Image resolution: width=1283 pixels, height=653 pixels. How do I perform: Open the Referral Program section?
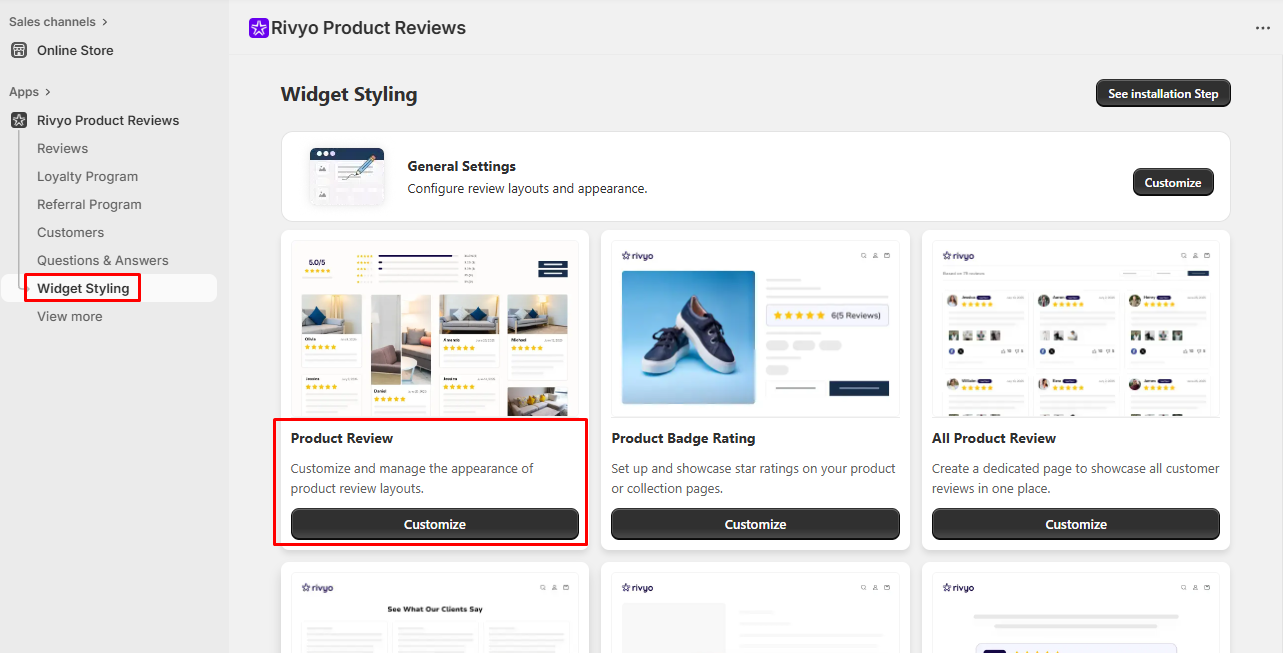coord(89,204)
